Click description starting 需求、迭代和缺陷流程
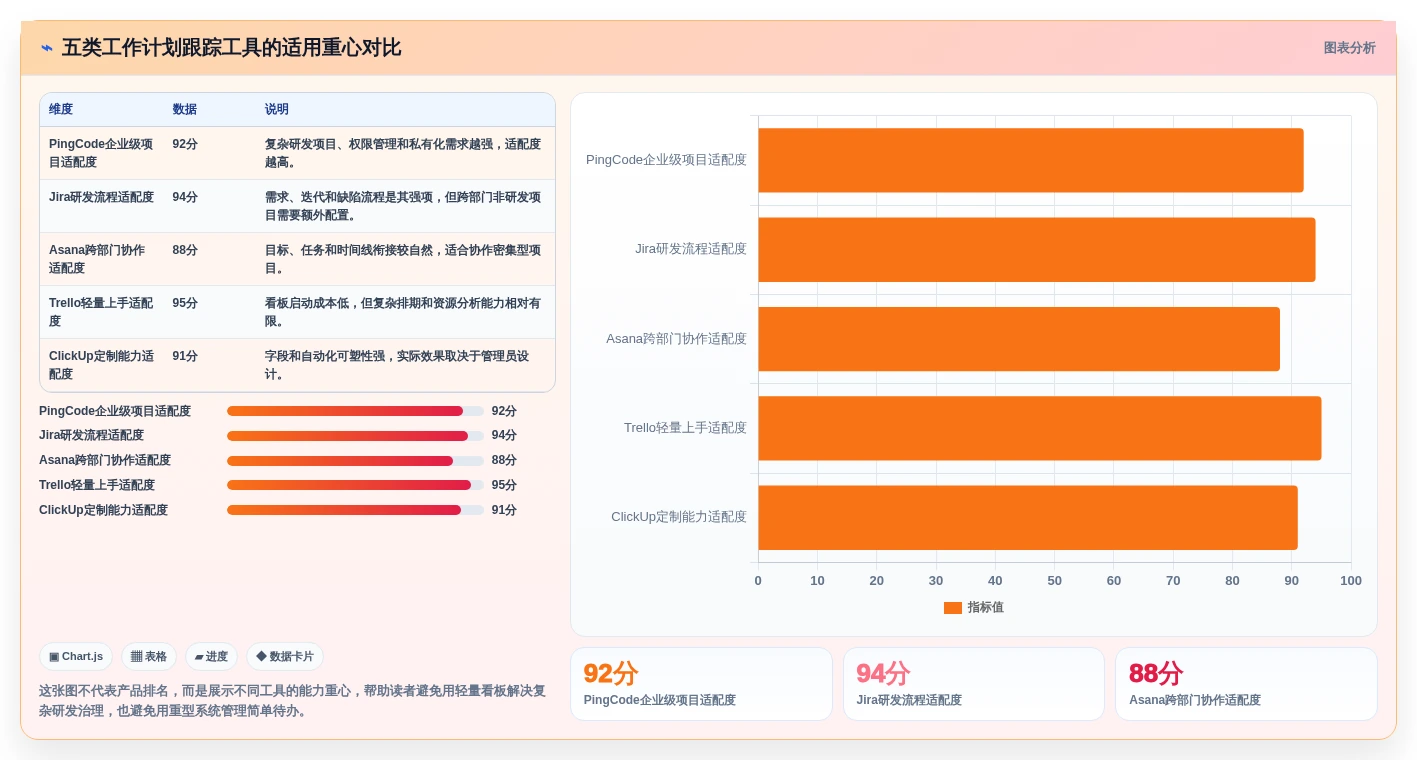This screenshot has height=760, width=1417. (x=403, y=206)
